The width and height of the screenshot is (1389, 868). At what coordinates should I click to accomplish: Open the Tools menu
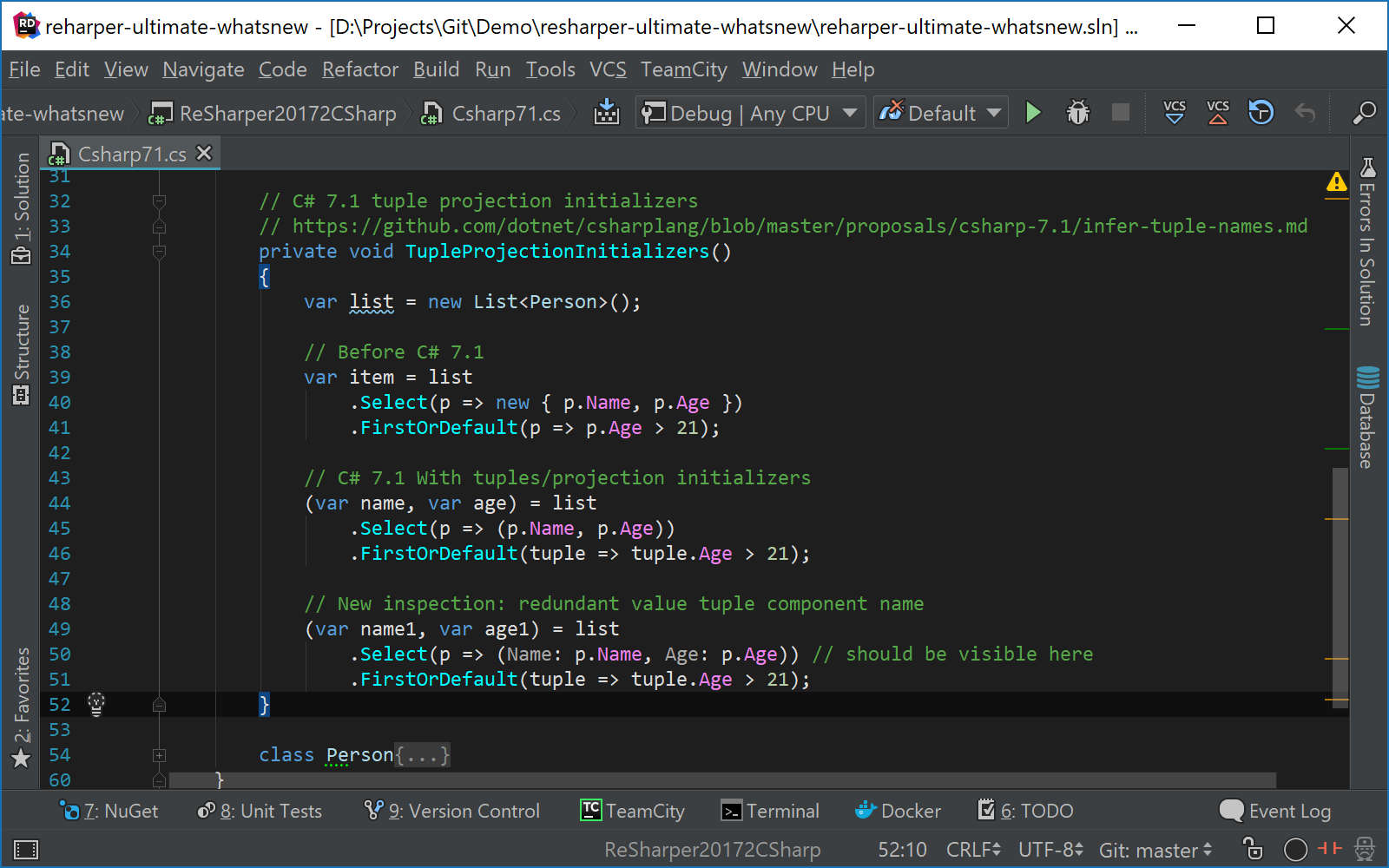coord(550,69)
